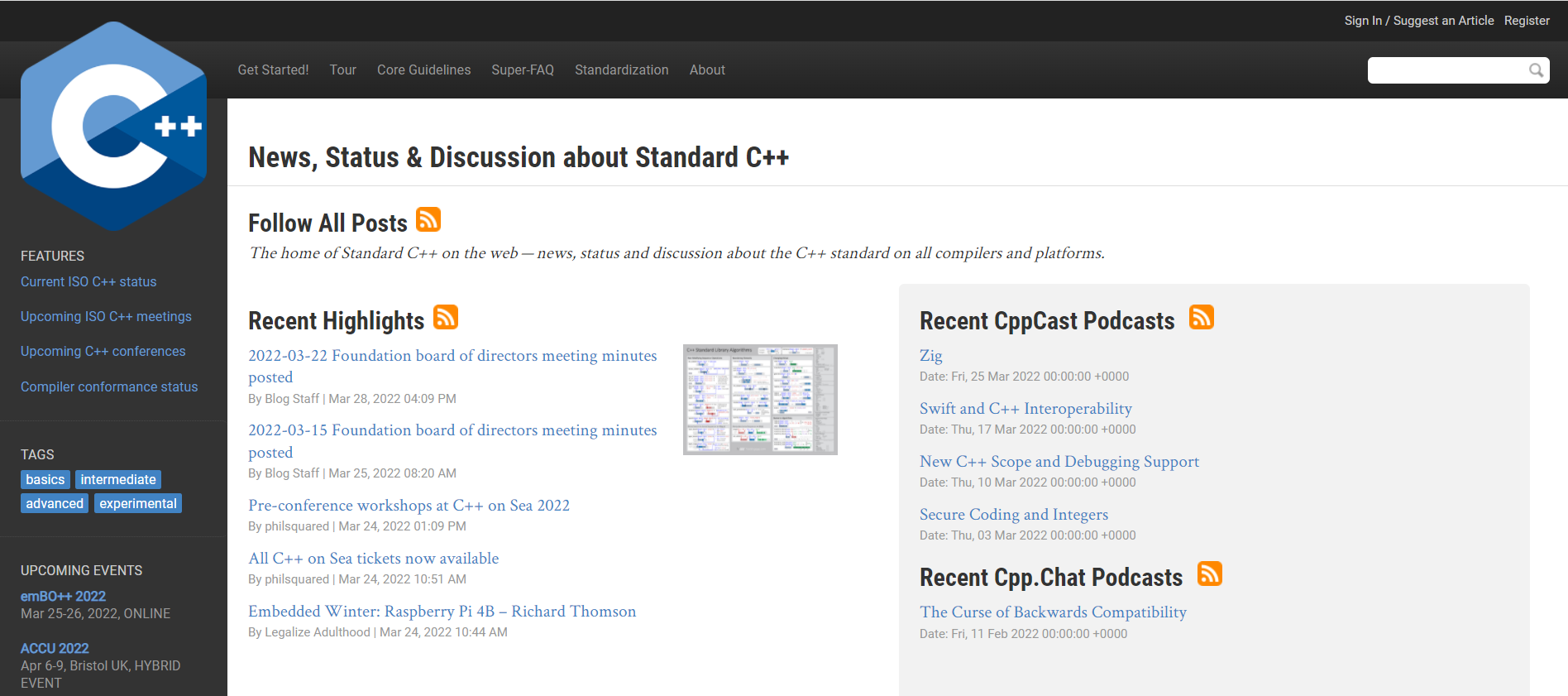Open emBO++ 2022 event link
The image size is (1568, 696).
pyautogui.click(x=63, y=597)
